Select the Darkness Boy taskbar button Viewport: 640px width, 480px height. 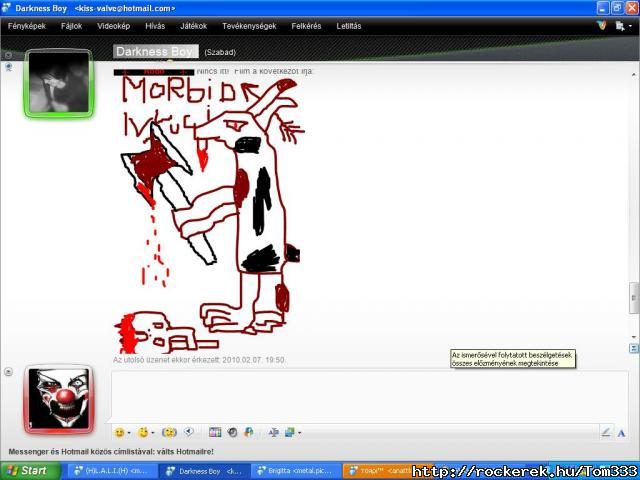pos(205,471)
